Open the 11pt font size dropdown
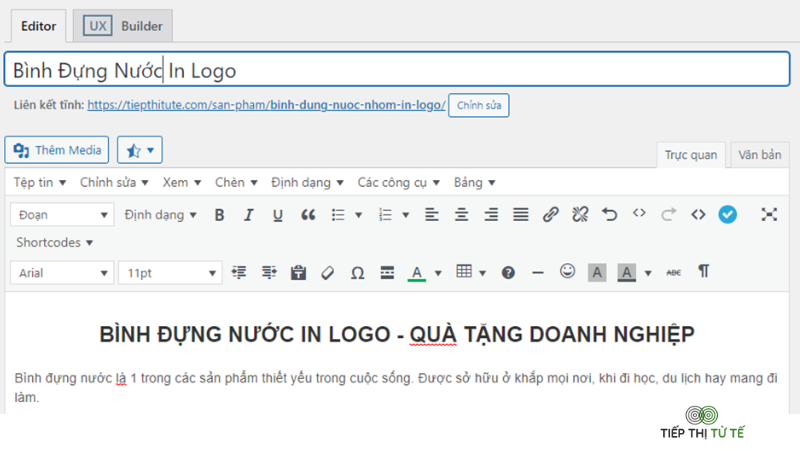 (x=170, y=273)
